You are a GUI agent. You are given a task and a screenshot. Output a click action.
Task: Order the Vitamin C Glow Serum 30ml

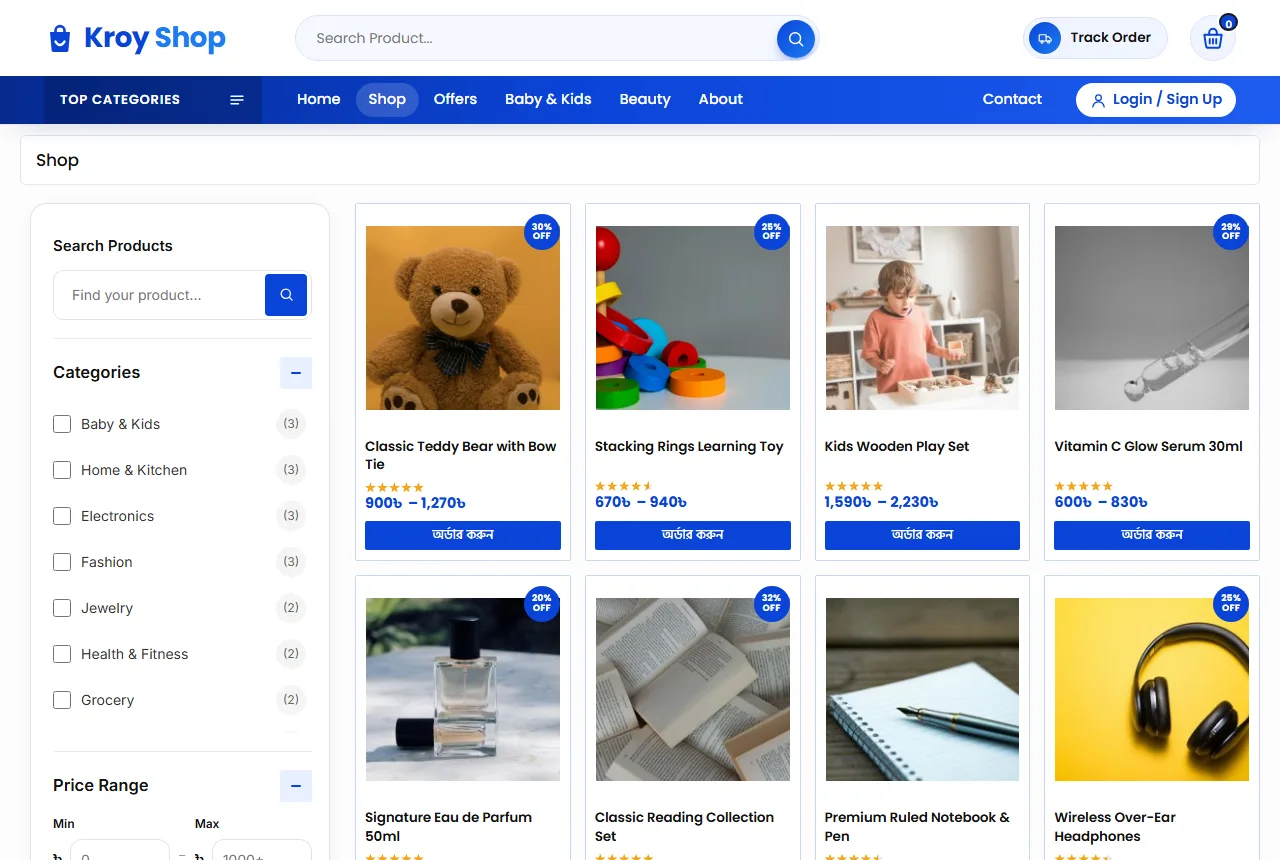pos(1152,535)
